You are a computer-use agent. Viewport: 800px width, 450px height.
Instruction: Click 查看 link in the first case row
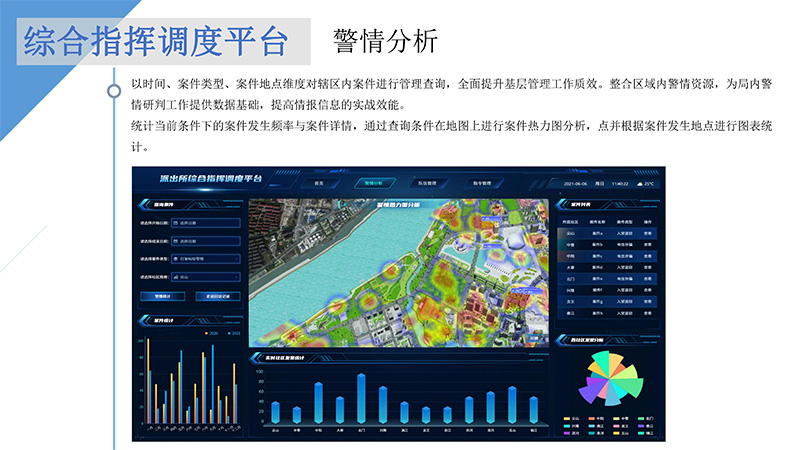(648, 232)
